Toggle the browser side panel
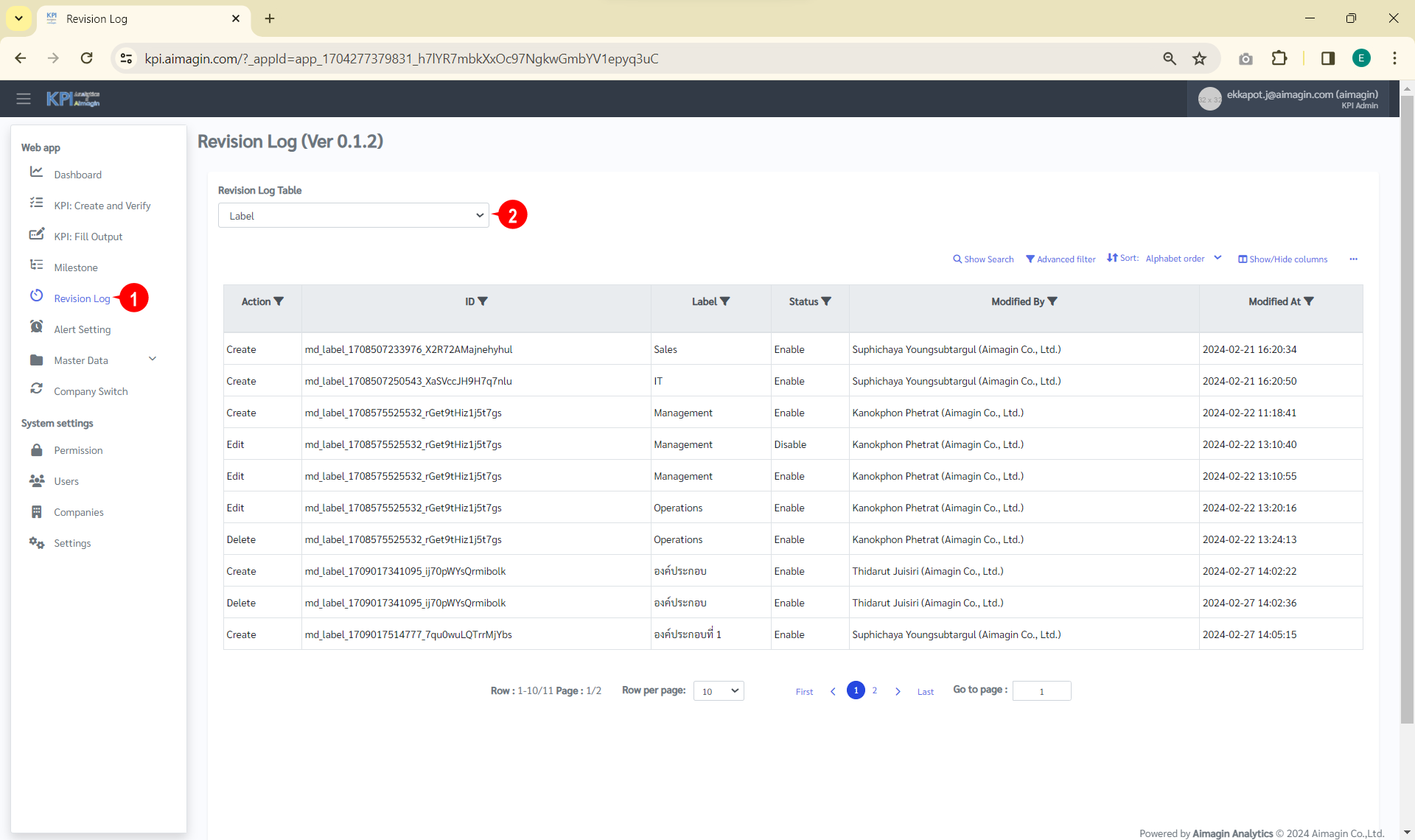Screen dimensions: 1415x840 [x=1327, y=59]
